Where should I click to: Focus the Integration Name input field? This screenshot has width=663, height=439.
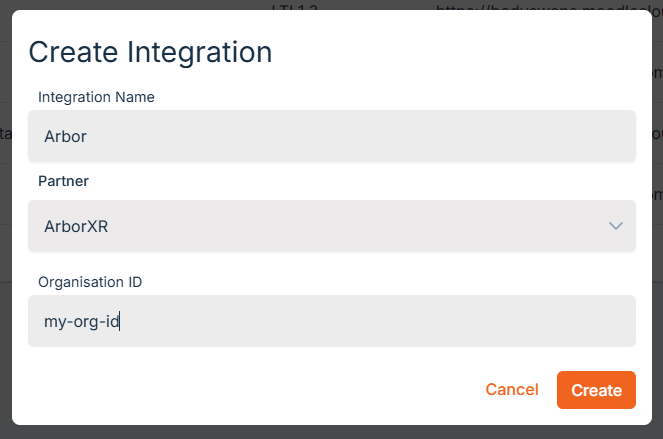[331, 136]
